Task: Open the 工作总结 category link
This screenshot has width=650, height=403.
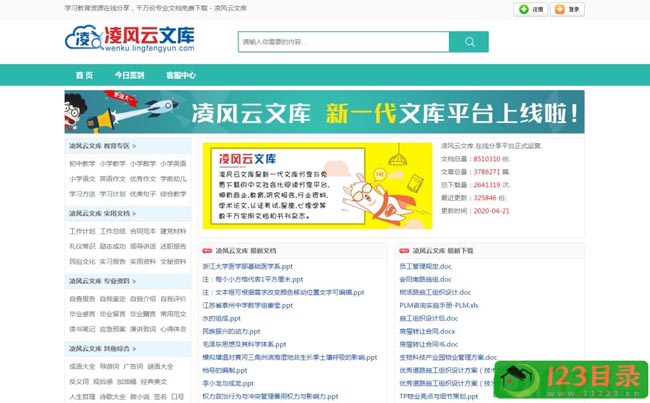Action: 112,231
